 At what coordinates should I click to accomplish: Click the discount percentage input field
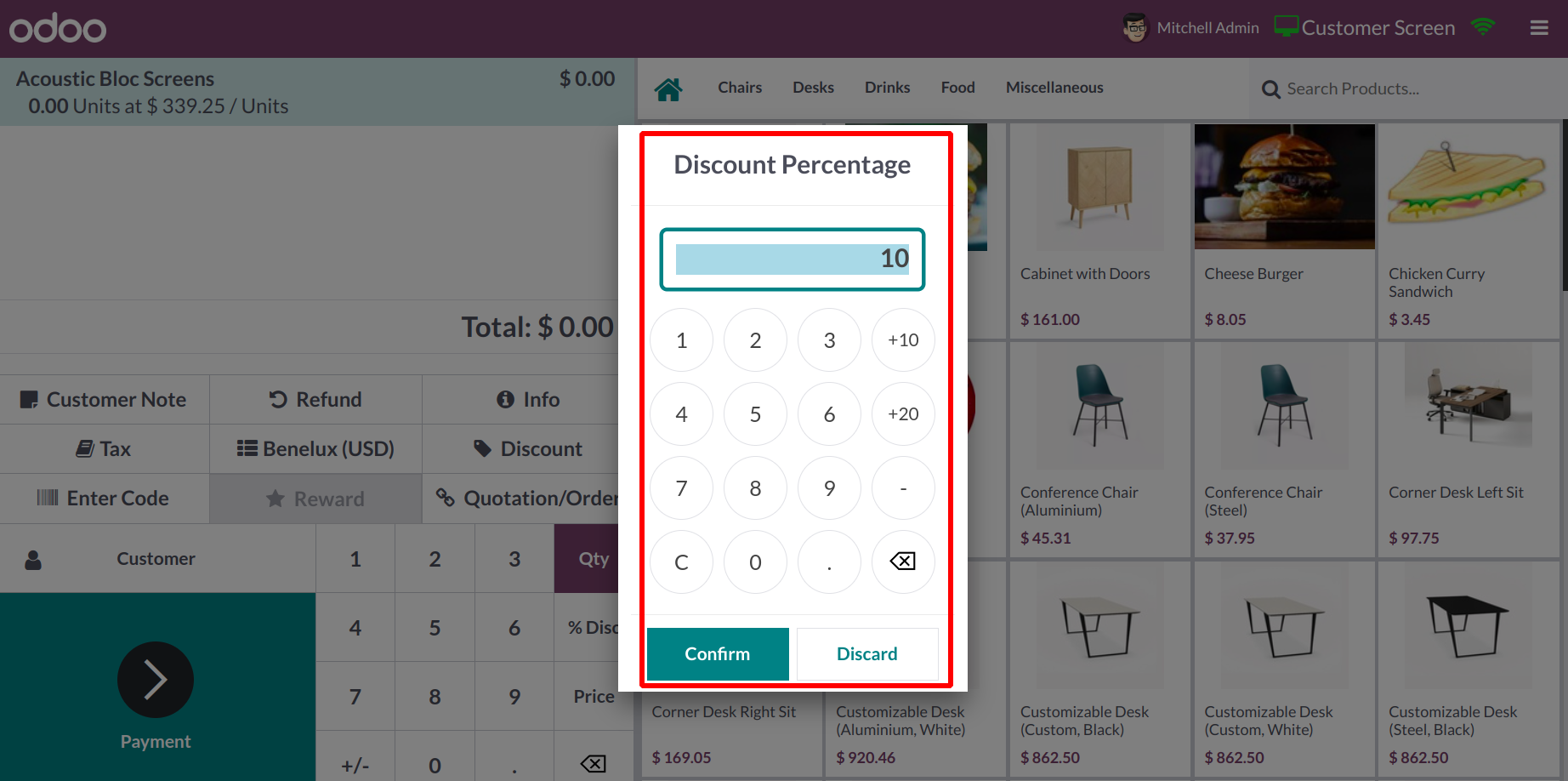point(793,259)
